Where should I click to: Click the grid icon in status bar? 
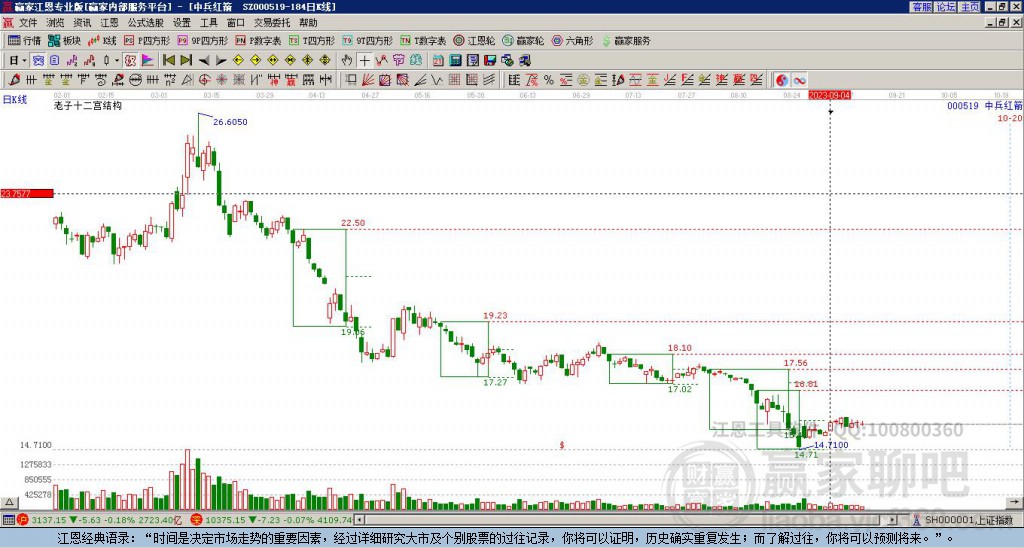8,520
